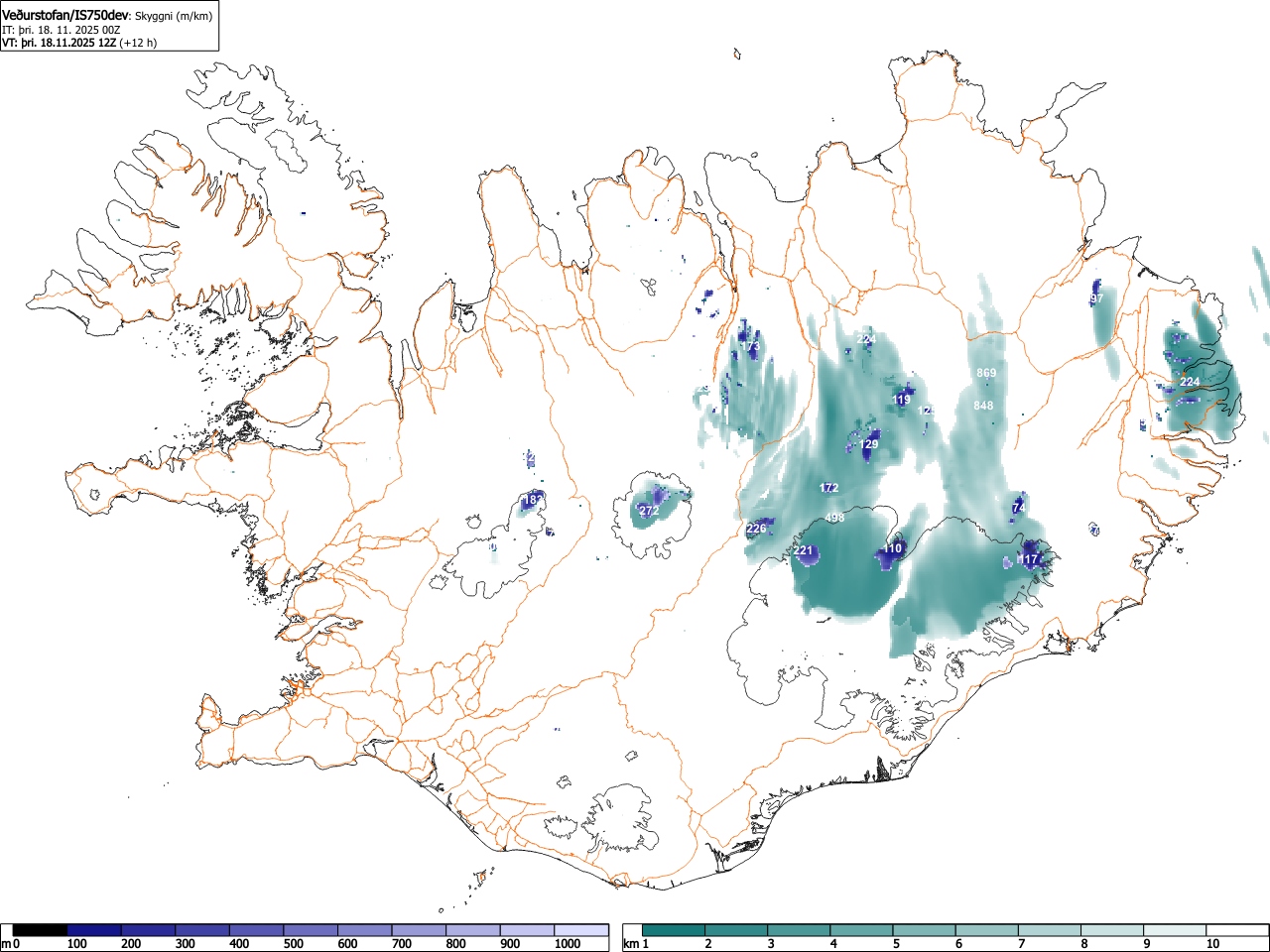Click the '500' tick label in the metre legend
The width and height of the screenshot is (1270, 952).
pos(293,944)
